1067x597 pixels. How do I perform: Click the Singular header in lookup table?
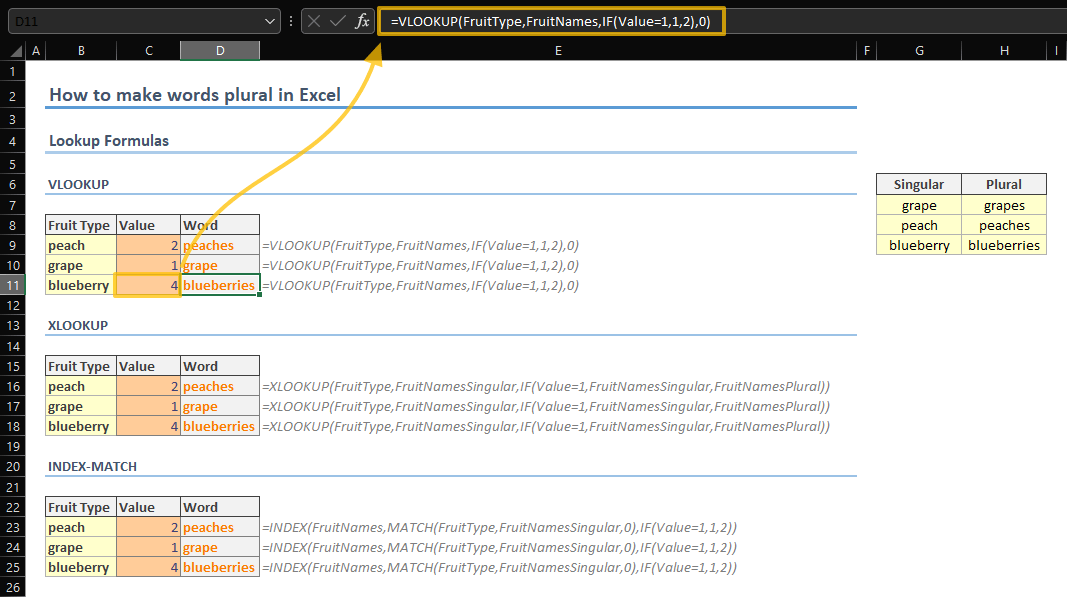click(918, 184)
